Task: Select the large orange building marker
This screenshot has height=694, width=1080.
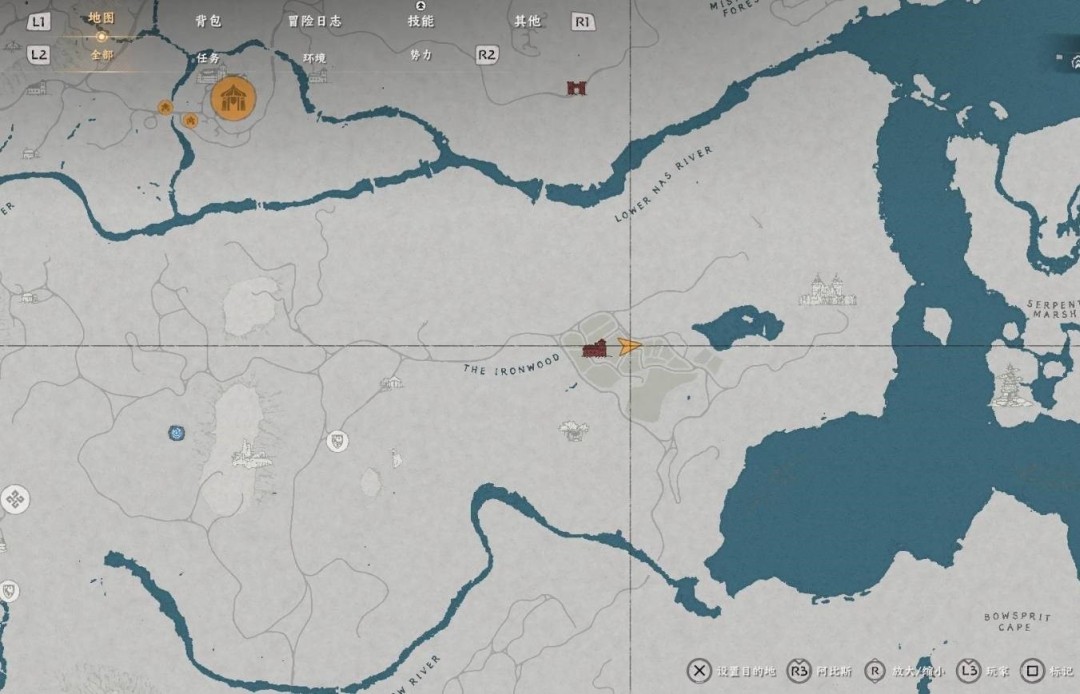Action: tap(233, 98)
